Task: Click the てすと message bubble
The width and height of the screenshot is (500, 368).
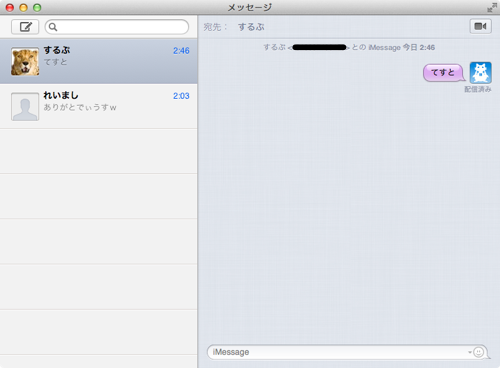Action: pos(444,73)
